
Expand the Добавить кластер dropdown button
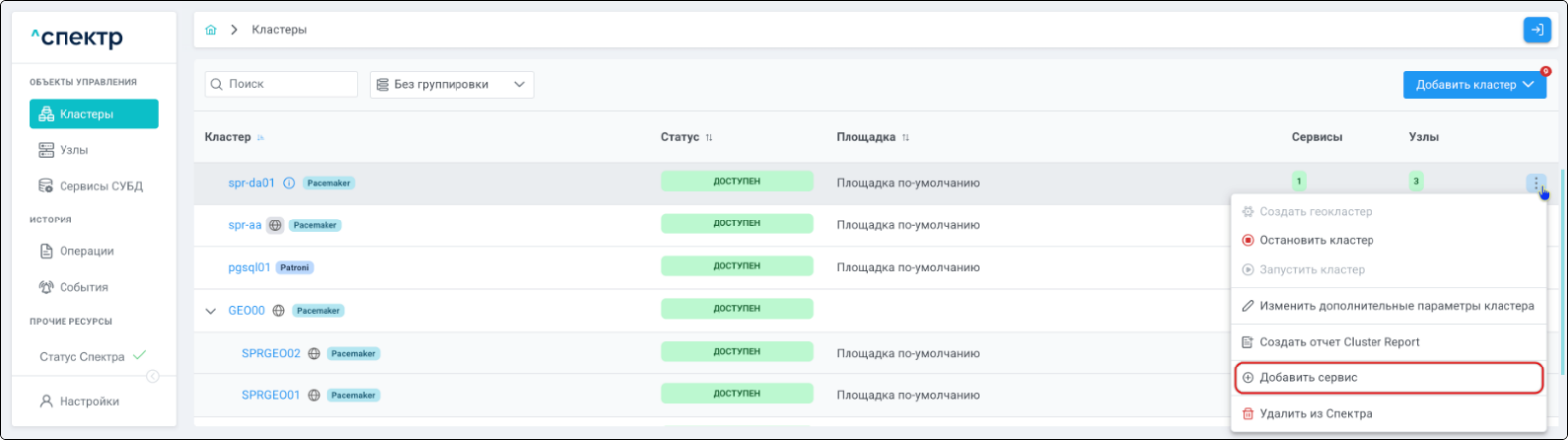click(1474, 85)
